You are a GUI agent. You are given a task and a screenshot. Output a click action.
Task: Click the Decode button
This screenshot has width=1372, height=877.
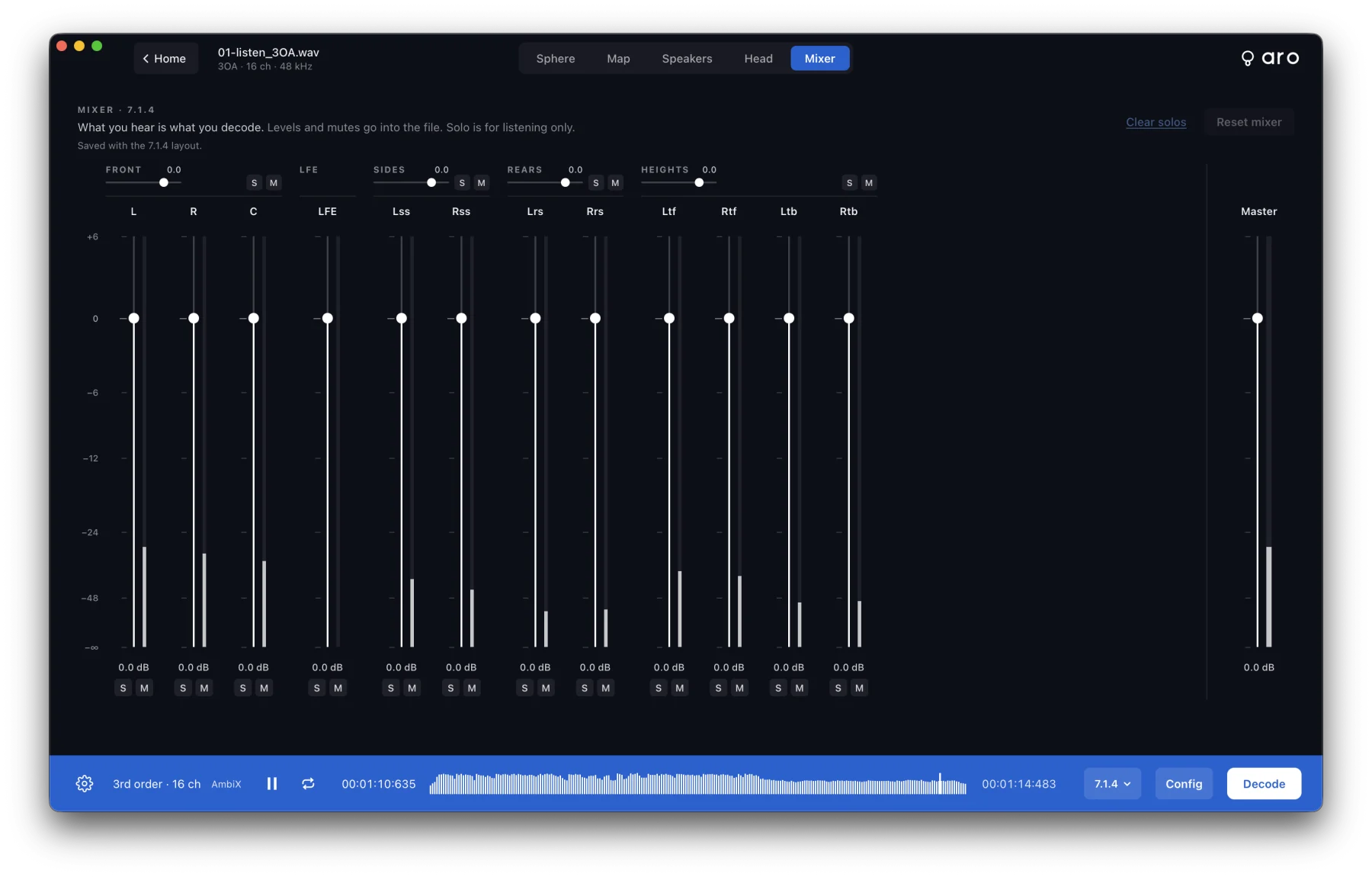1264,783
